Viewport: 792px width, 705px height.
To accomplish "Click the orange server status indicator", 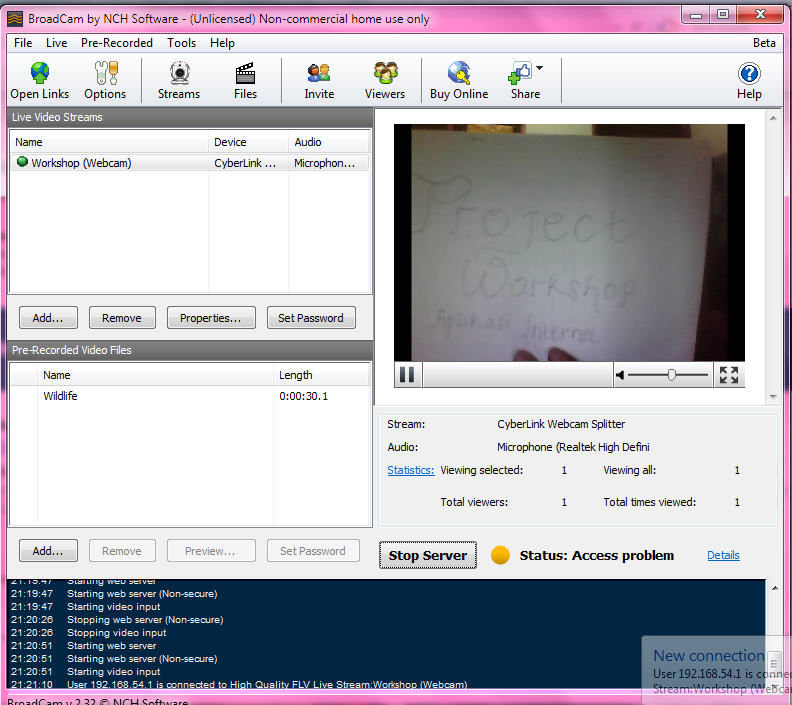I will (x=500, y=555).
